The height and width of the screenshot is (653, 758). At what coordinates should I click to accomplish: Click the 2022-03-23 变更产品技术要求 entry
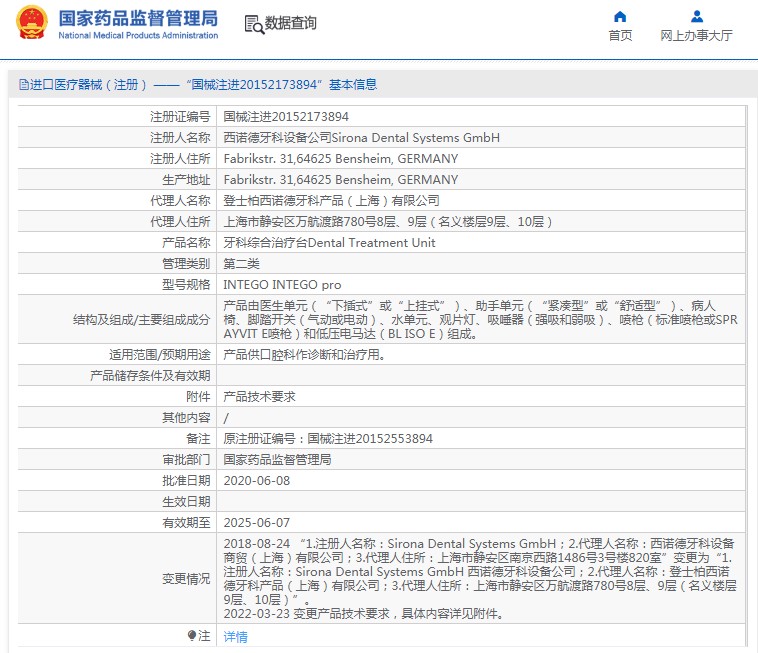[364, 614]
